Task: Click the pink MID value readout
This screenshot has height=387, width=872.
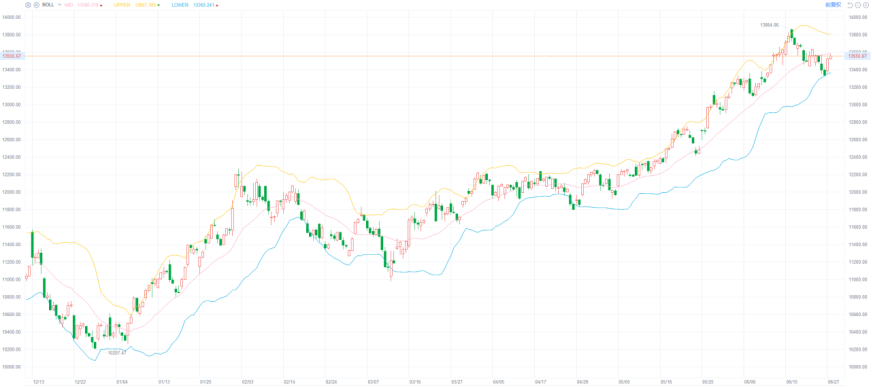Action: tap(83, 5)
